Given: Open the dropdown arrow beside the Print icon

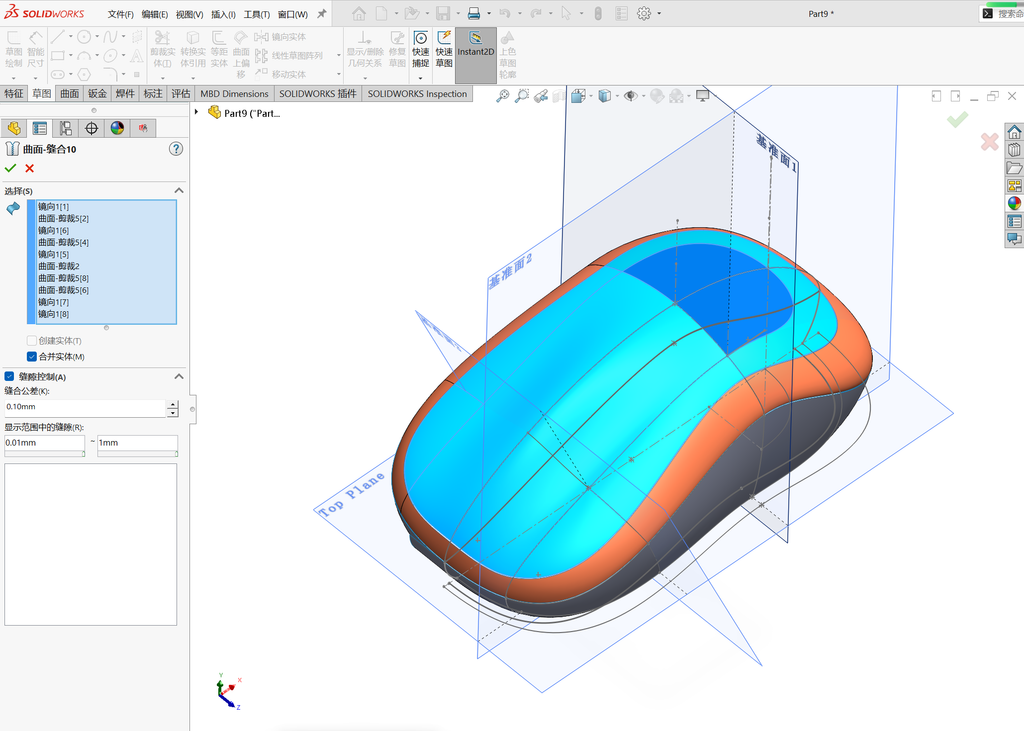Looking at the screenshot, I should pos(488,14).
